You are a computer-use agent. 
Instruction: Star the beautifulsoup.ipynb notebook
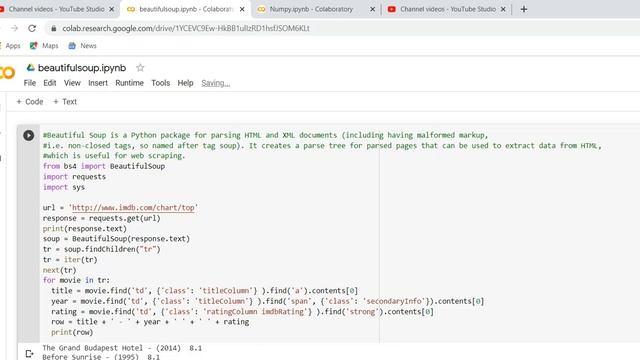click(140, 68)
